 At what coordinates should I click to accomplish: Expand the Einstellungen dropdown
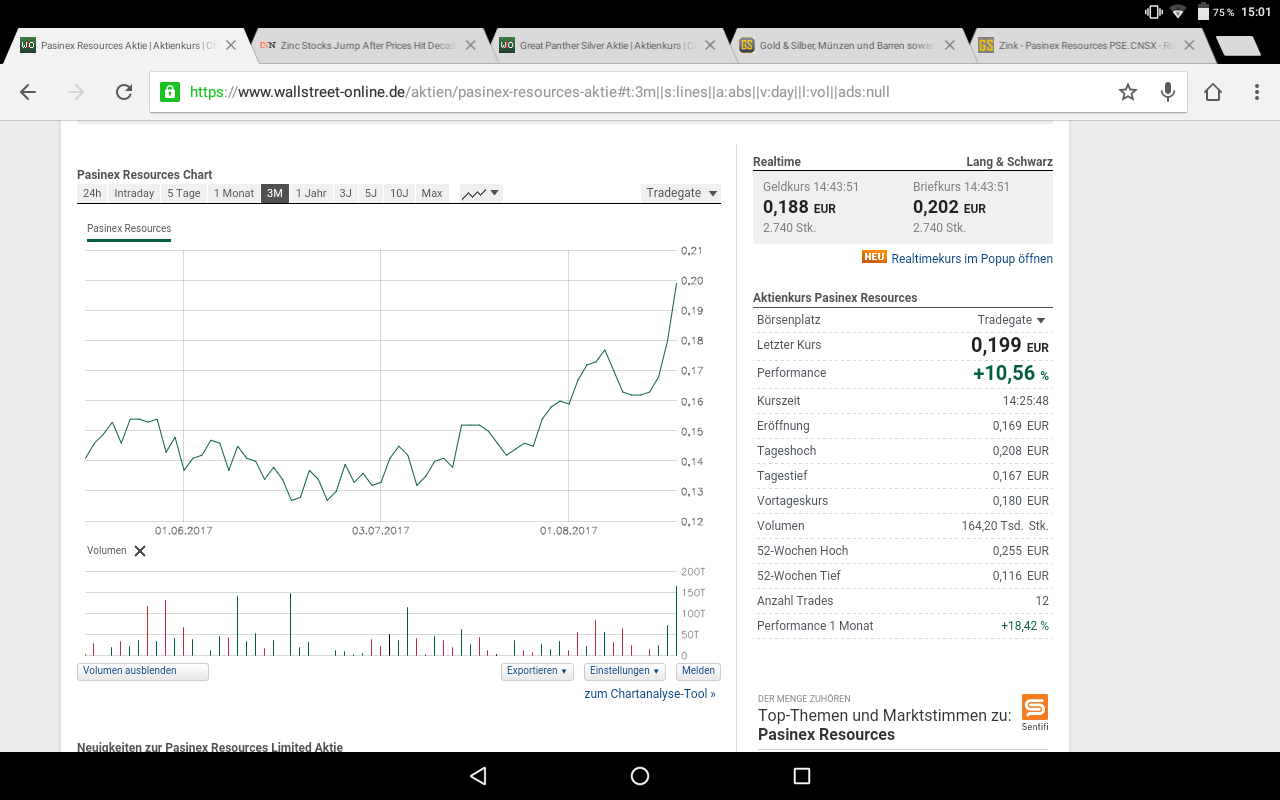625,671
